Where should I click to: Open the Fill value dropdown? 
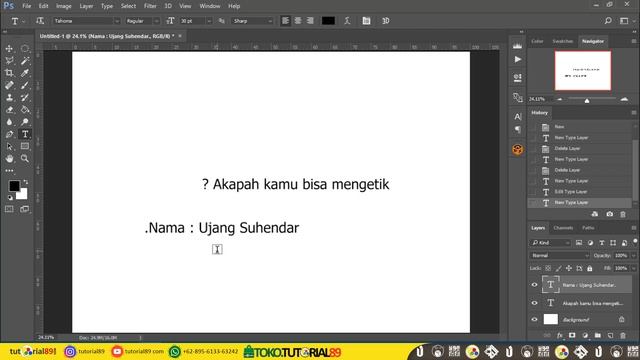(x=633, y=268)
